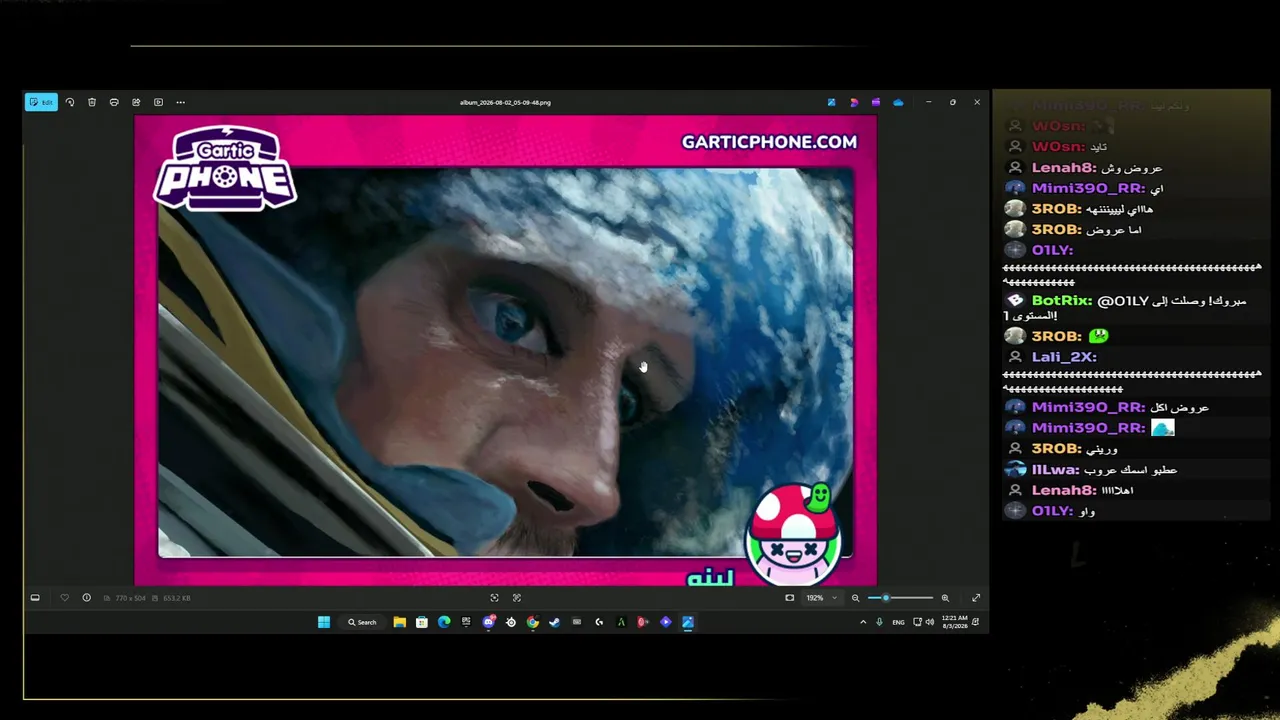Open the OneDrive cloud icon in Photos
This screenshot has width=1280, height=720.
point(898,102)
